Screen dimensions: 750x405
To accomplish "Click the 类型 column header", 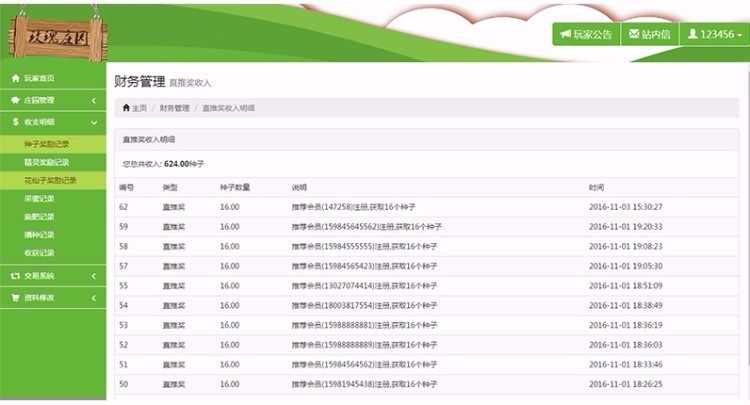I will point(170,187).
